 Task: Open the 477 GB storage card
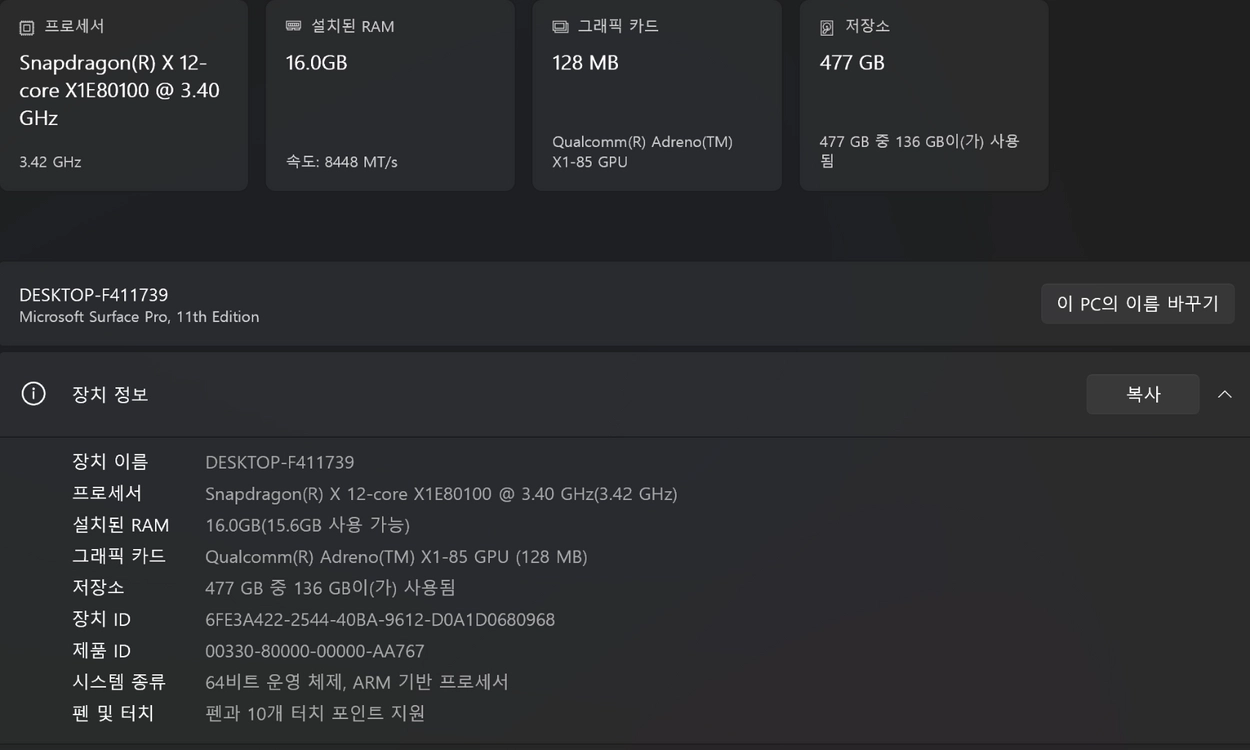pos(924,95)
